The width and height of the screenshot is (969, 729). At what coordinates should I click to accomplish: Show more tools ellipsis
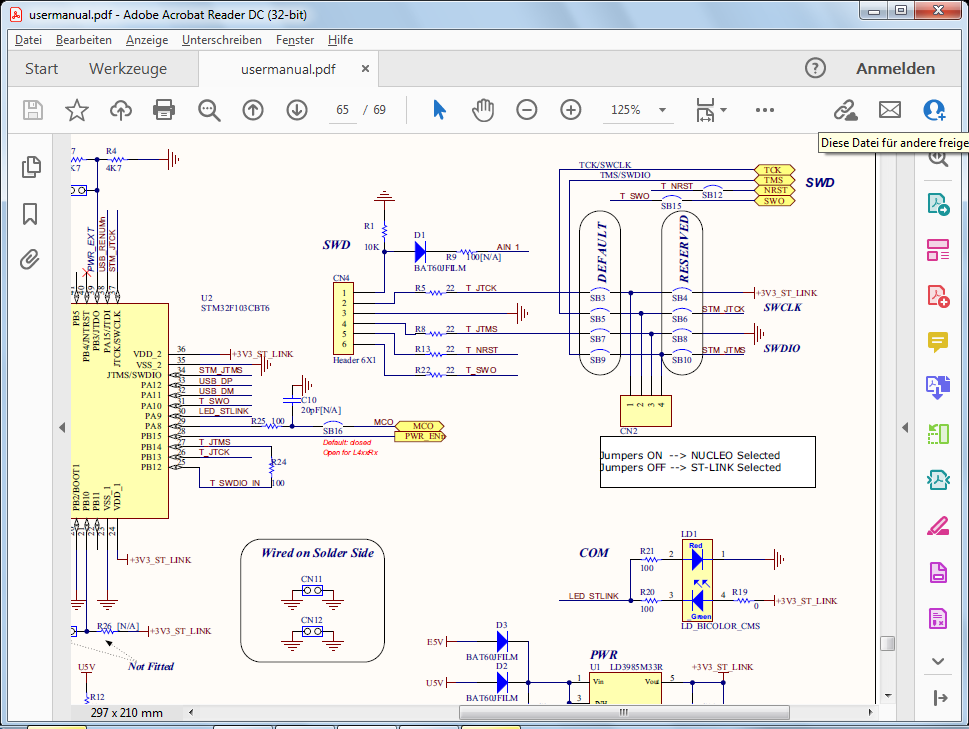(x=764, y=110)
